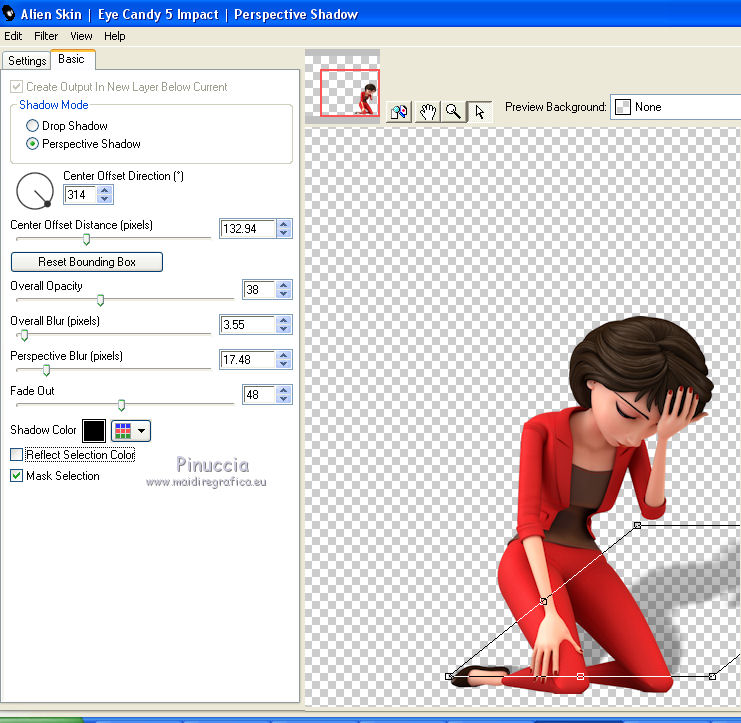Click the Perspective Blur slider handle
The width and height of the screenshot is (741, 723).
pos(46,370)
